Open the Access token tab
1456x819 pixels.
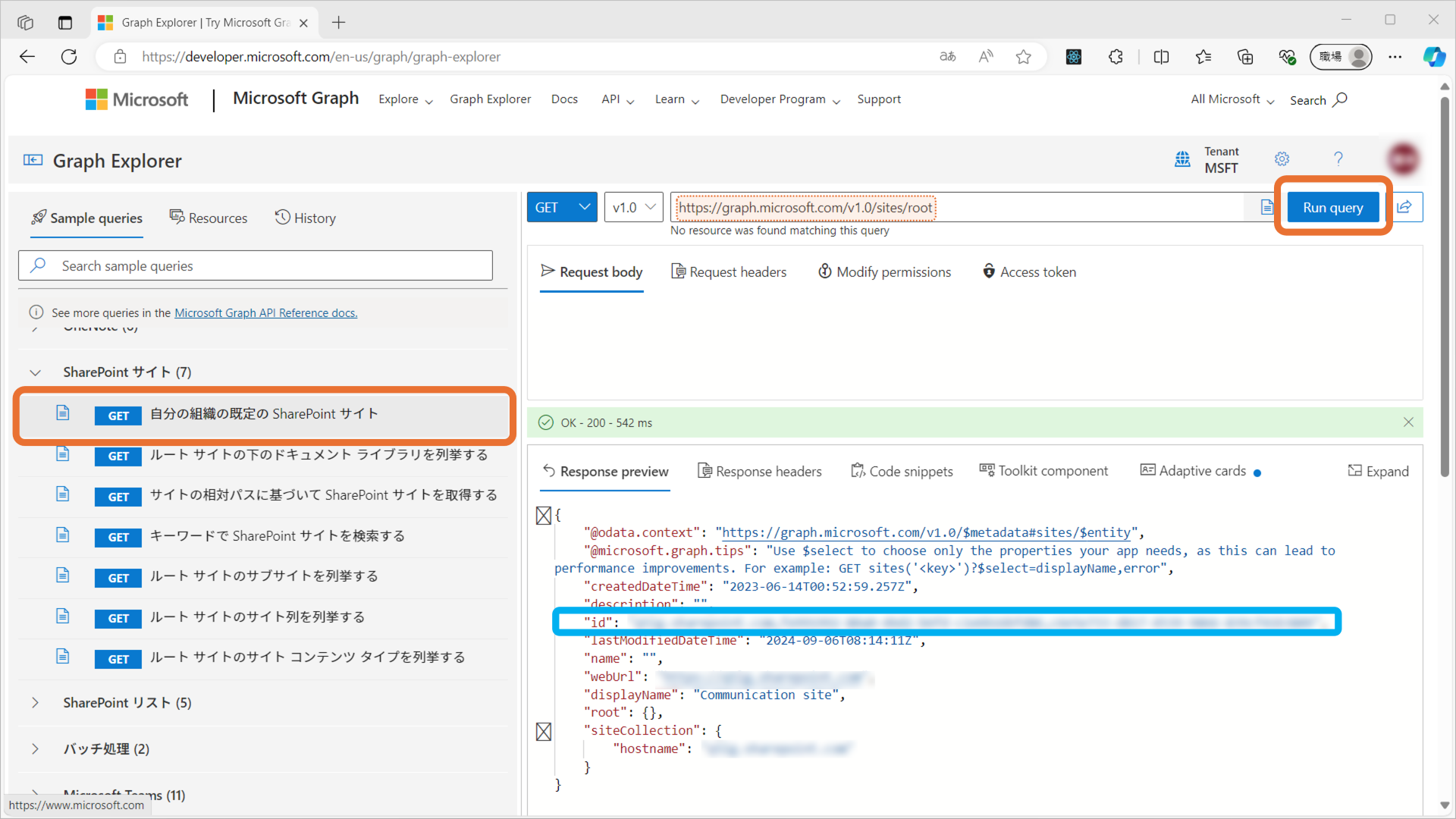1029,271
